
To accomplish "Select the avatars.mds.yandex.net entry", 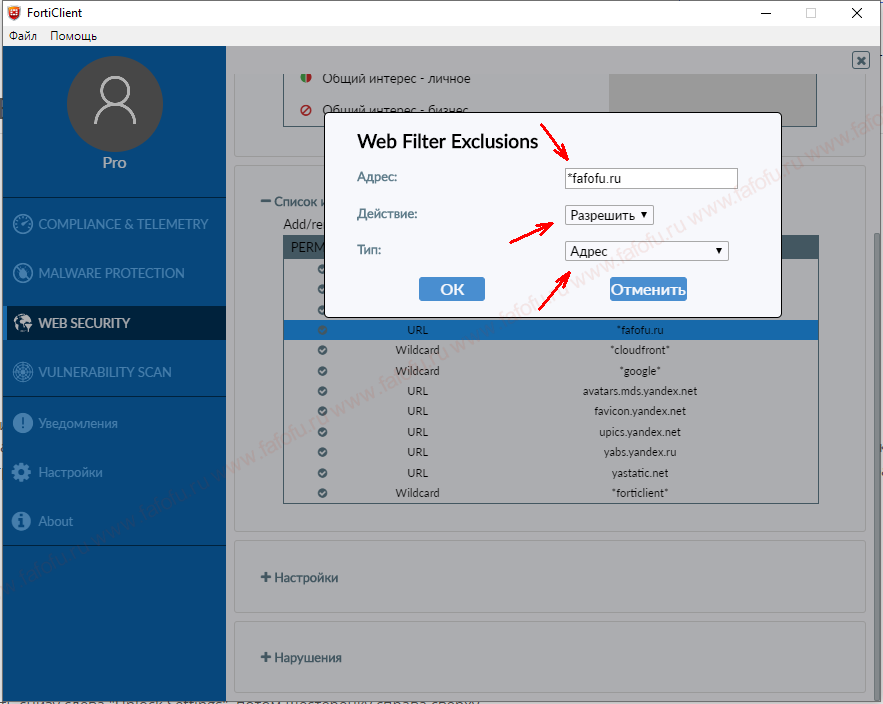I will pos(551,391).
